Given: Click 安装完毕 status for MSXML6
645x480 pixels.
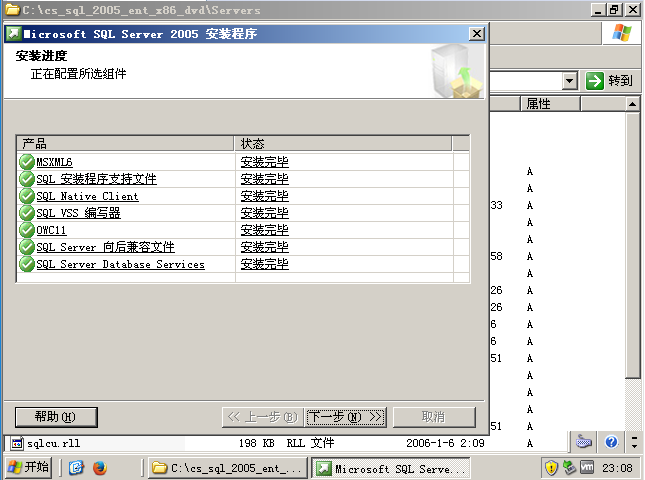Looking at the screenshot, I should click(x=264, y=162).
